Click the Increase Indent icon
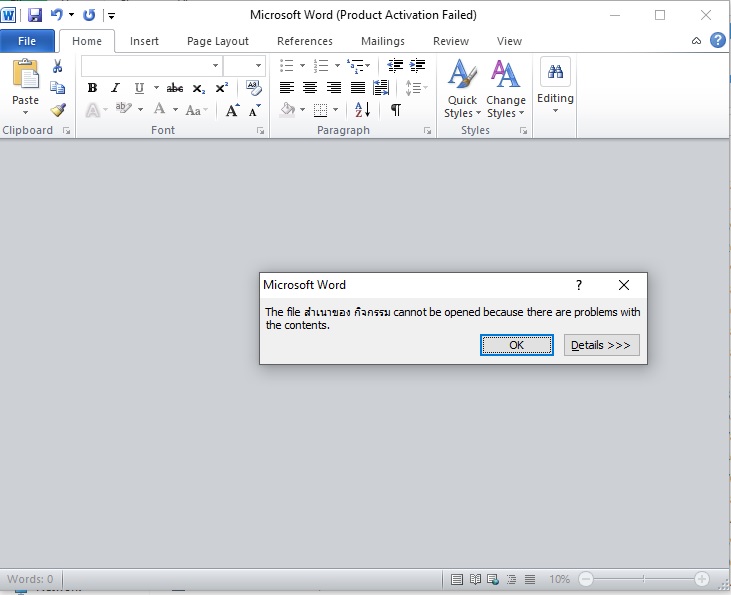This screenshot has height=595, width=731. pyautogui.click(x=418, y=65)
